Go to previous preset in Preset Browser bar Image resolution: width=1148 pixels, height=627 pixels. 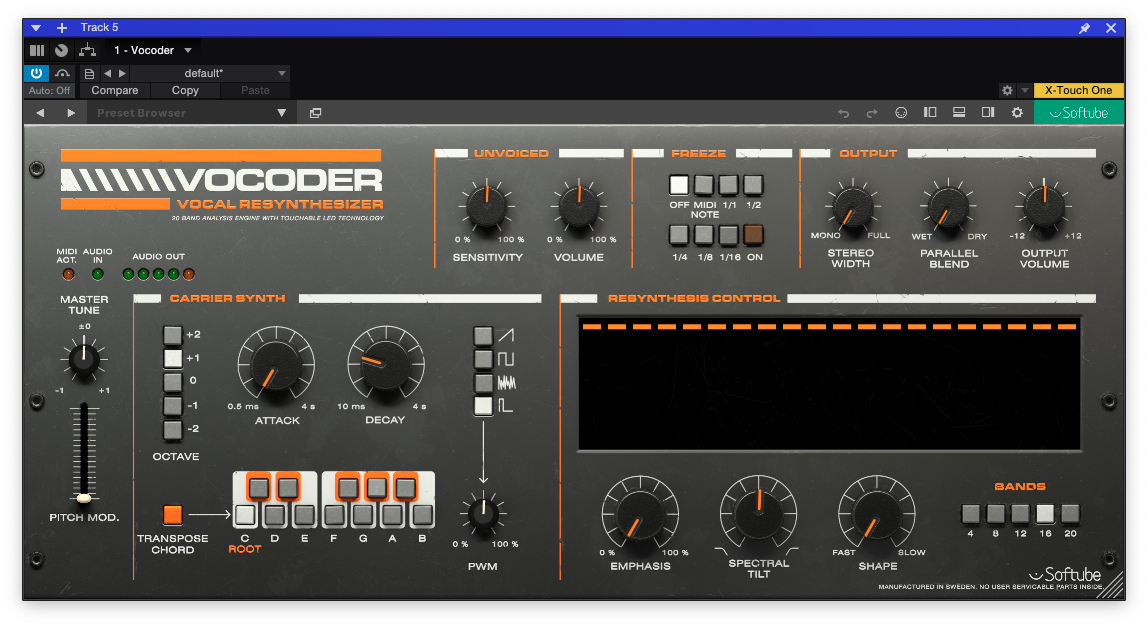[40, 113]
